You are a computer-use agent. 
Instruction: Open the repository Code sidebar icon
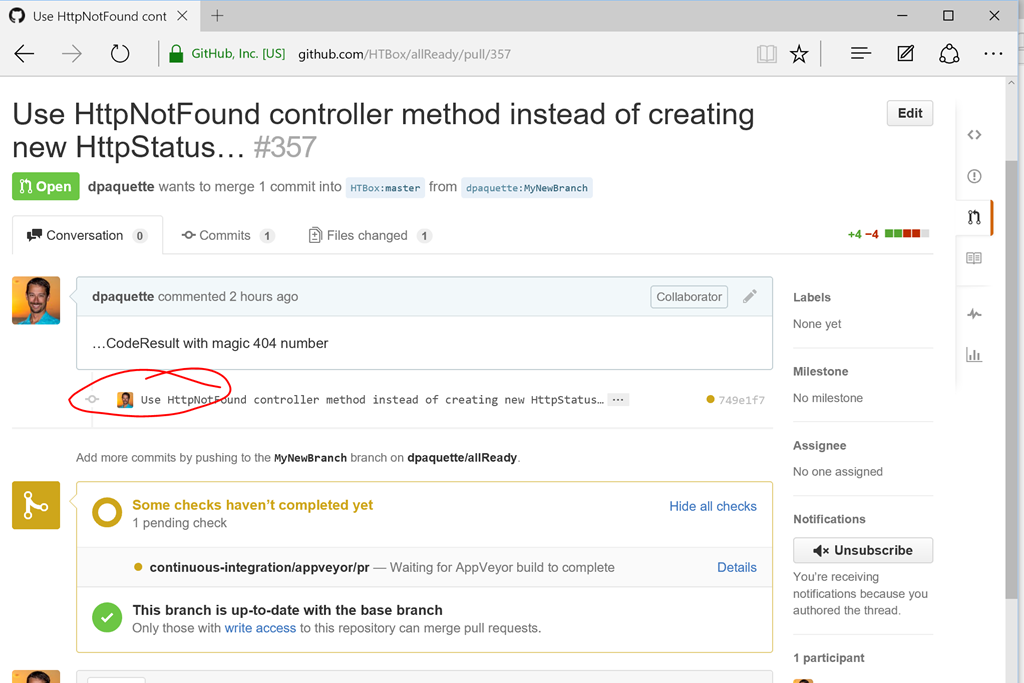tap(974, 135)
